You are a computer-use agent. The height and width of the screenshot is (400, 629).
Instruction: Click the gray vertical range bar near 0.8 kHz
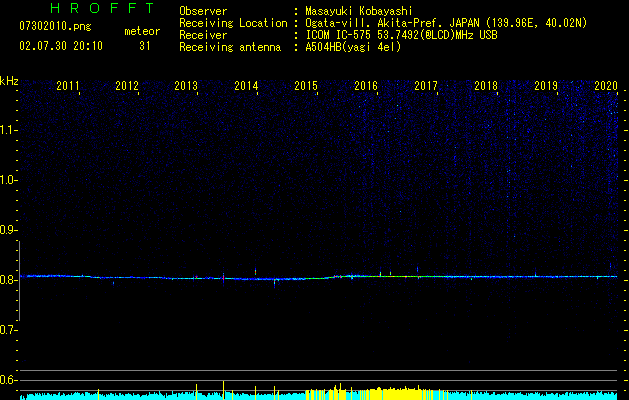(19, 281)
